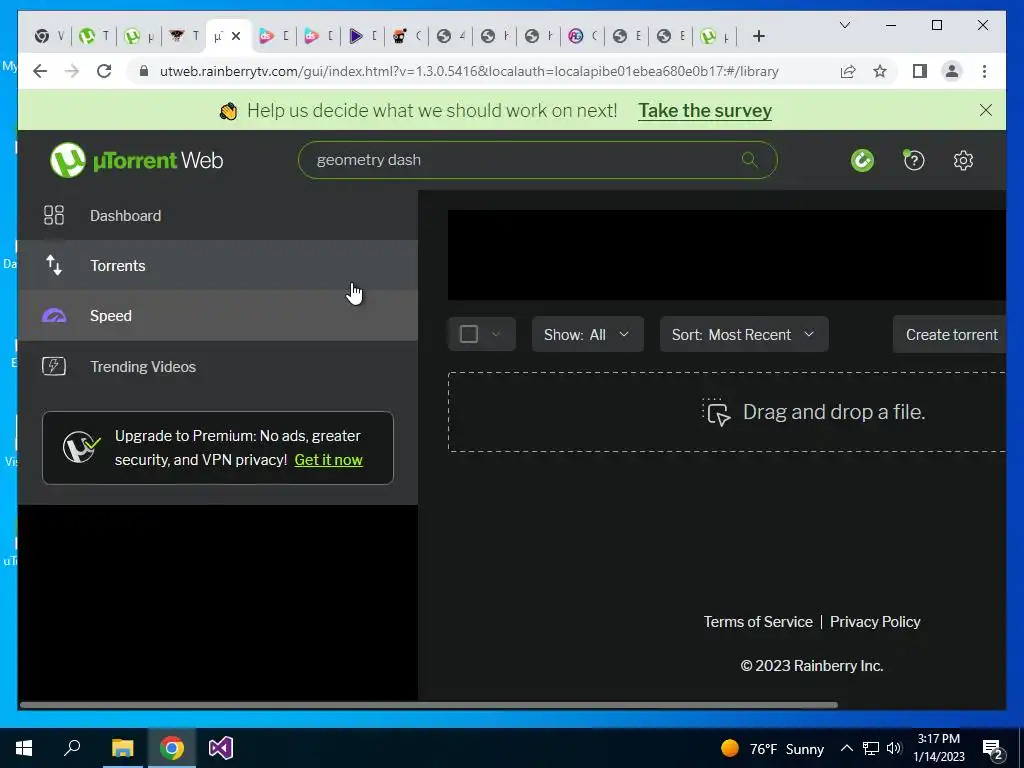Click the share page icon in address bar
This screenshot has width=1024, height=768.
pyautogui.click(x=848, y=71)
